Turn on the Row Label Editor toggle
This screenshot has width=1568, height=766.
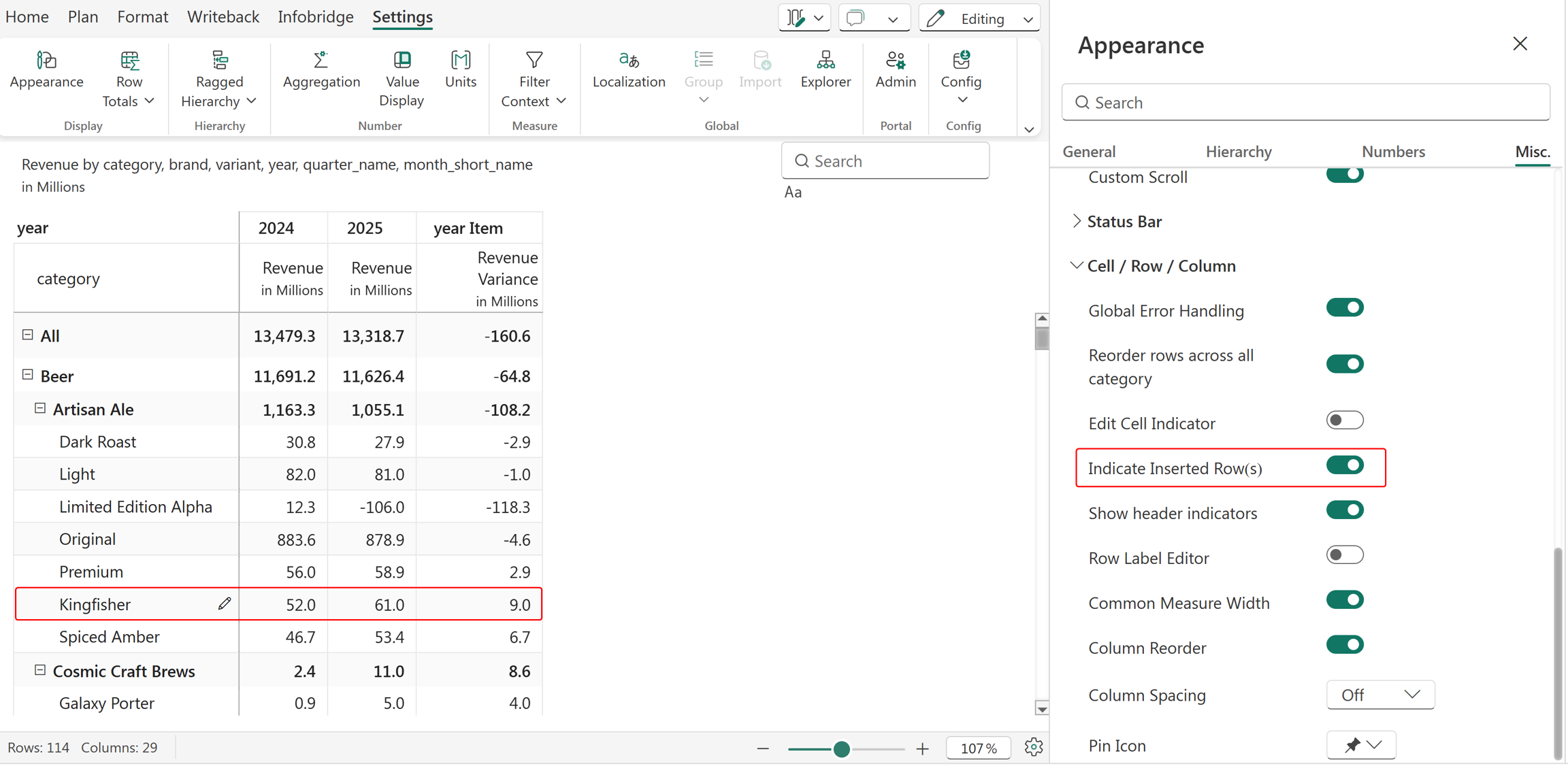tap(1345, 555)
